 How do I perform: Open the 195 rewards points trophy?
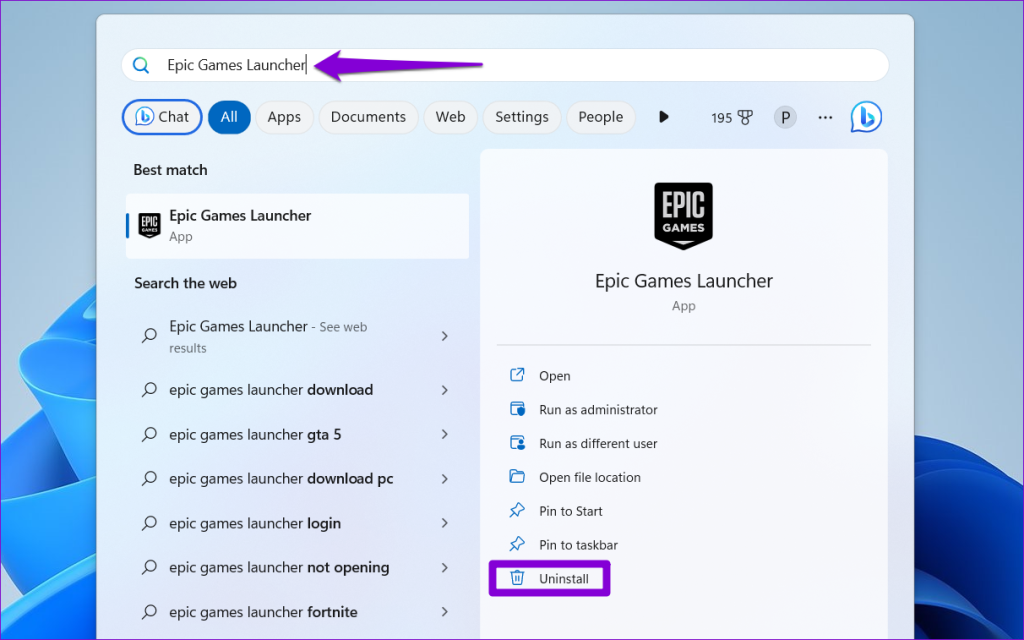click(731, 118)
